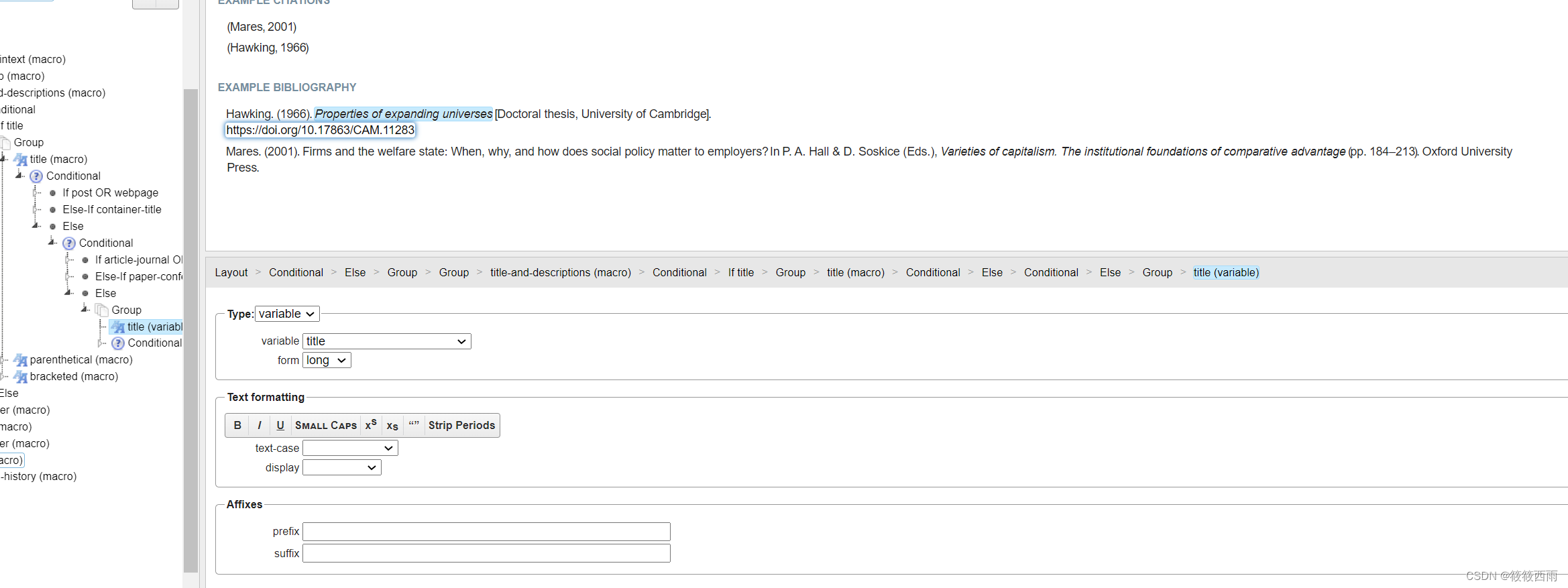This screenshot has width=1568, height=588.
Task: Select first Conditional breadcrumb after Layout
Action: point(296,272)
